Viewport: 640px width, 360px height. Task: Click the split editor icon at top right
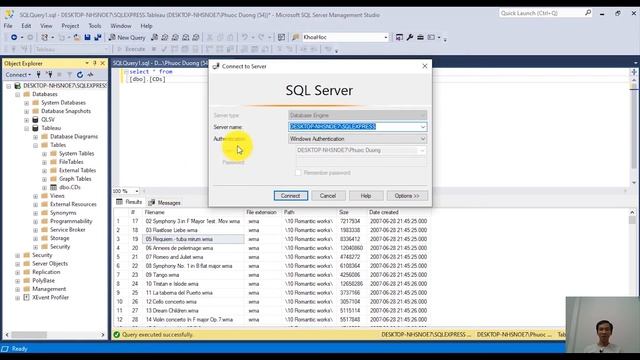pos(634,72)
